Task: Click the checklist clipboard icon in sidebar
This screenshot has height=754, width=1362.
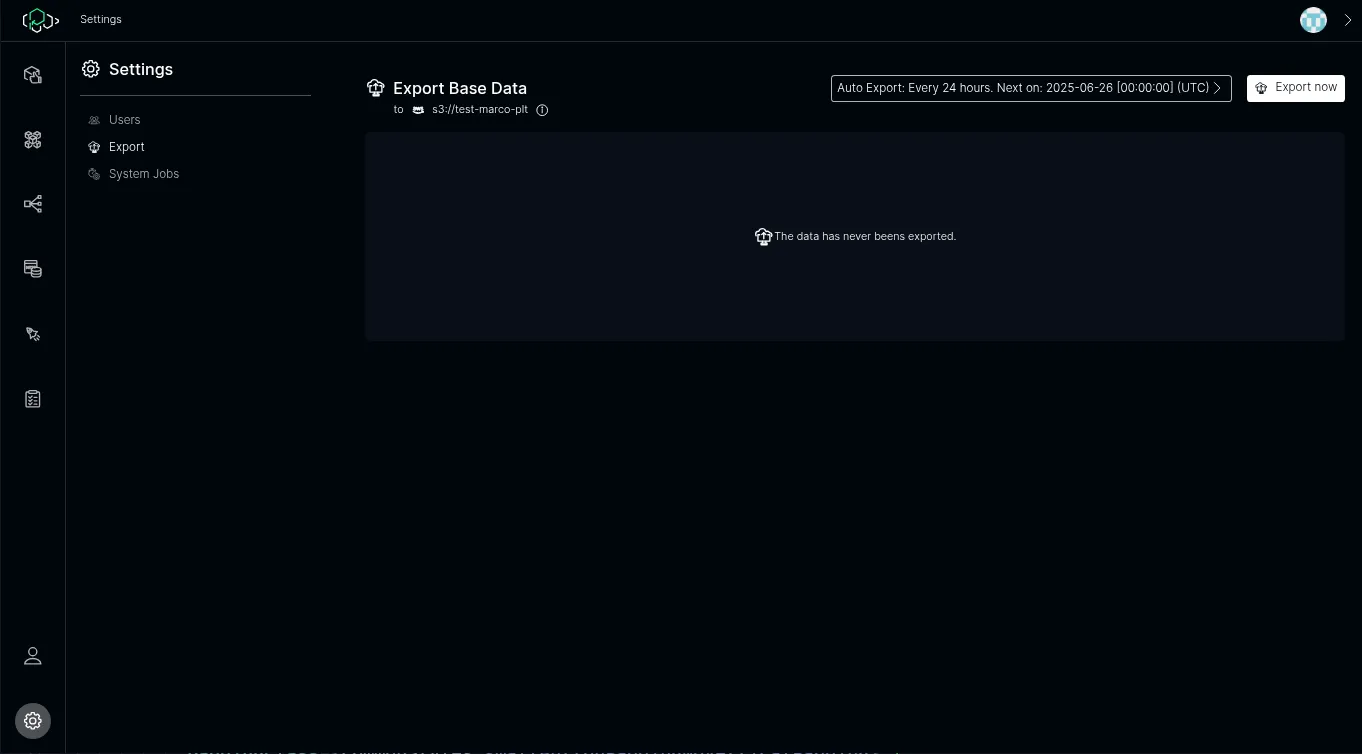Action: coord(33,399)
